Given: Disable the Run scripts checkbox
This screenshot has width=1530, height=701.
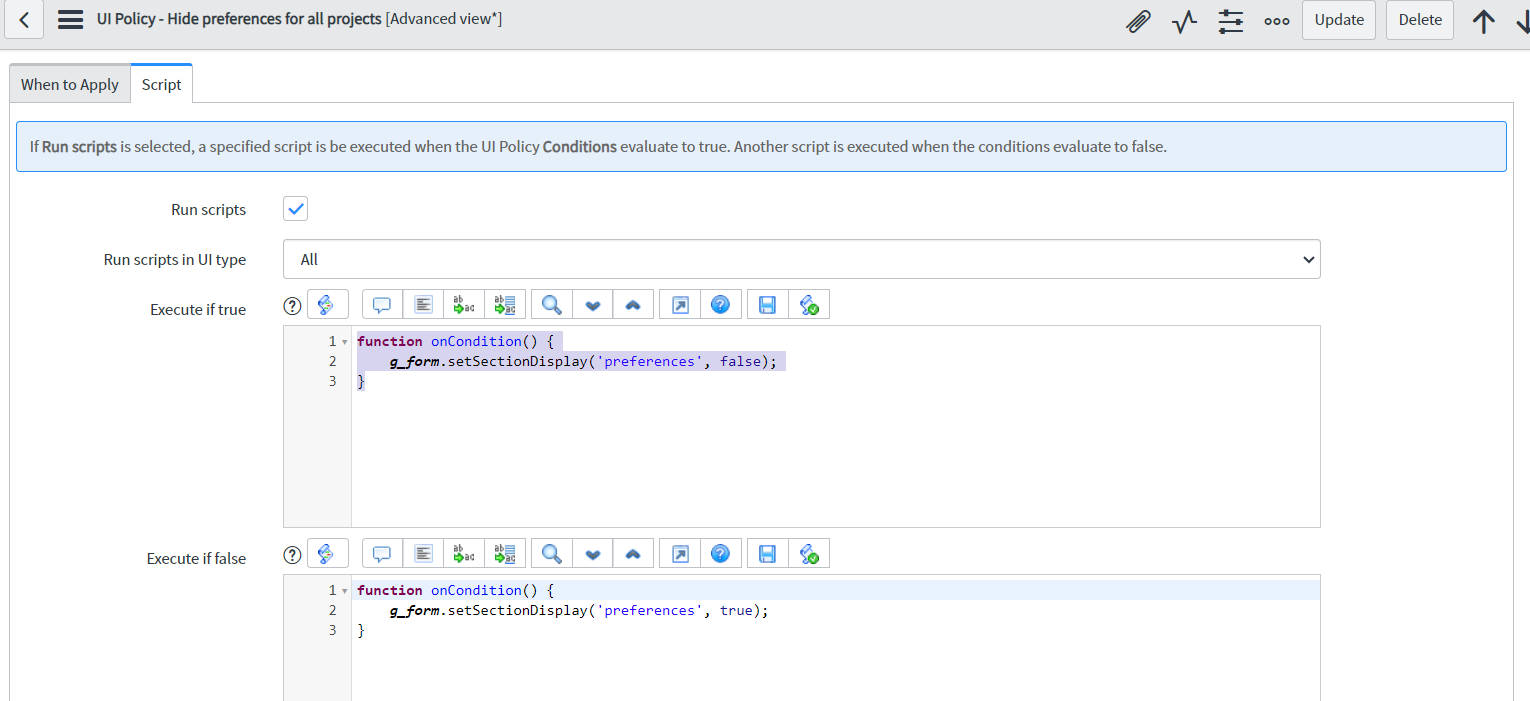Looking at the screenshot, I should click(x=295, y=208).
